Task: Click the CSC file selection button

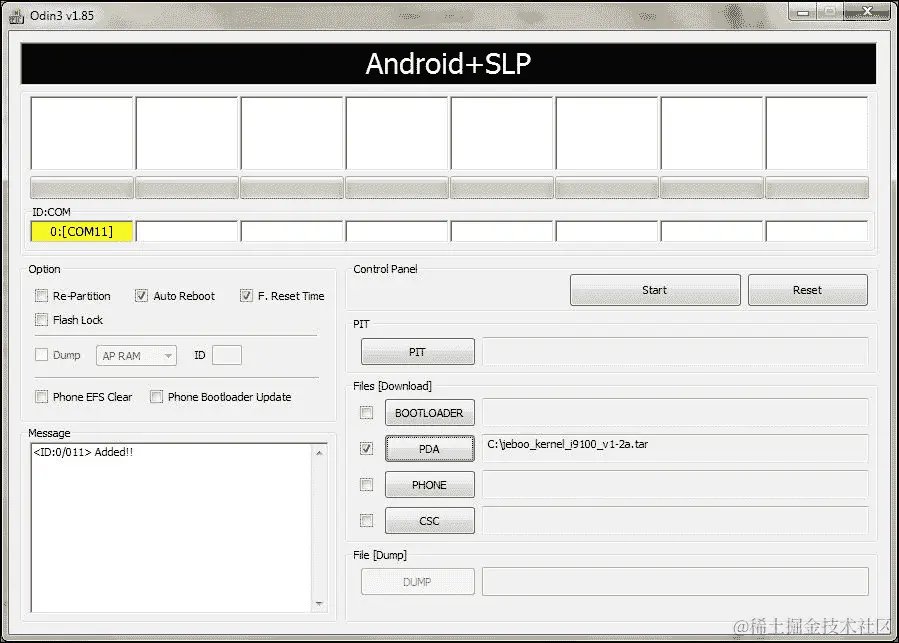Action: (429, 520)
